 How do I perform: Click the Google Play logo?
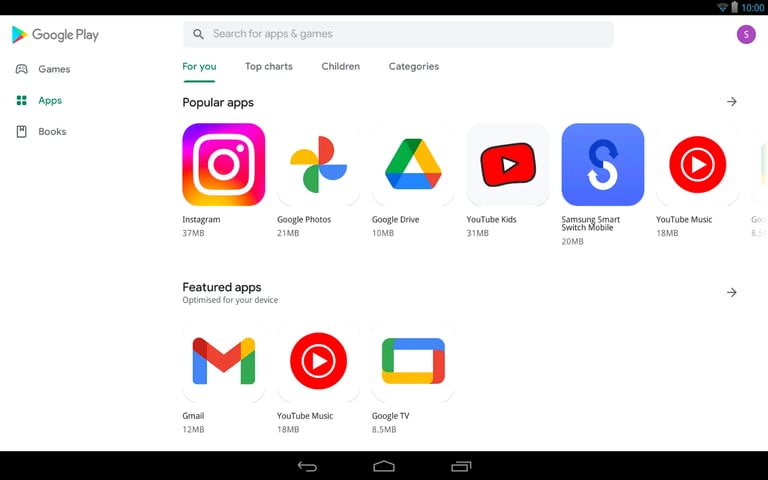click(55, 35)
